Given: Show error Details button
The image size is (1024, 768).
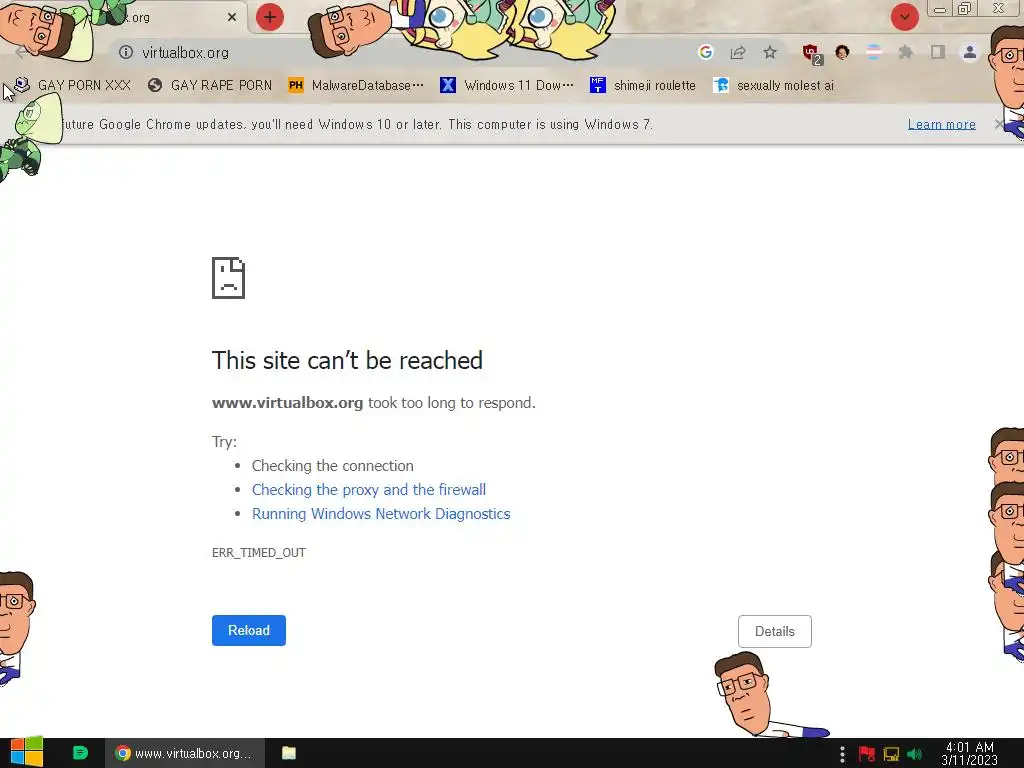Looking at the screenshot, I should [x=775, y=632].
